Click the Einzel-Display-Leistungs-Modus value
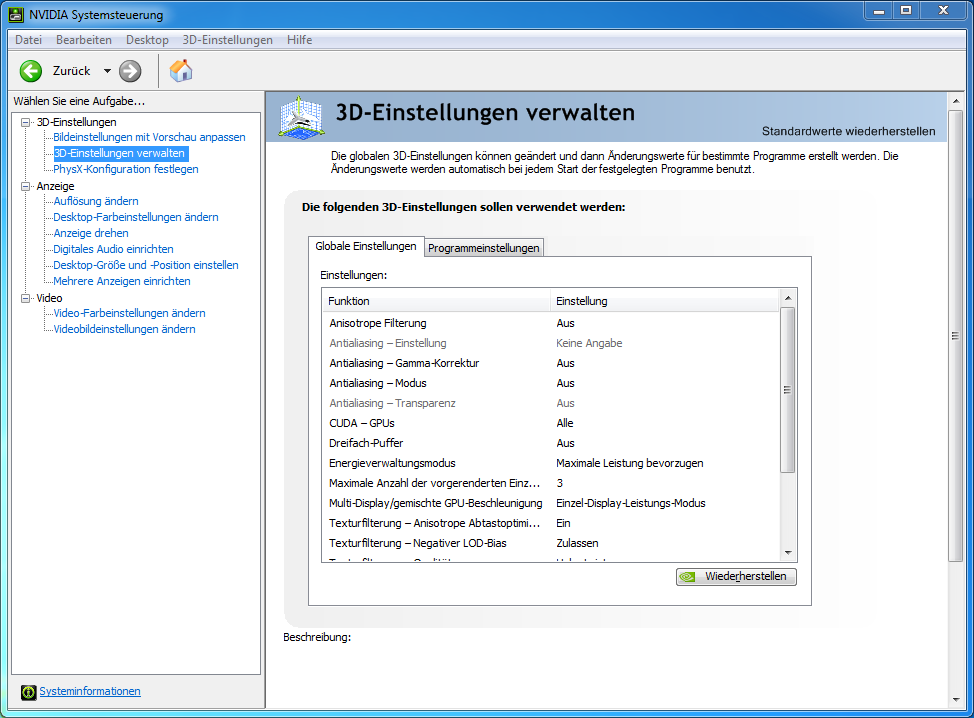Viewport: 974px width, 718px height. point(630,503)
